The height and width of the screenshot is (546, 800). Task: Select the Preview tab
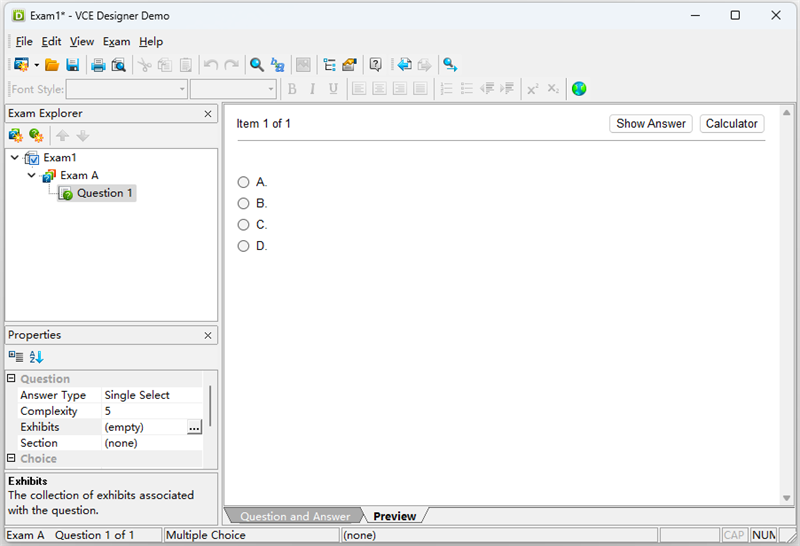(x=394, y=516)
